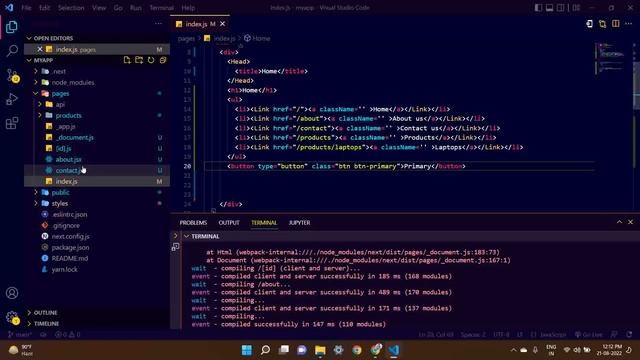640x360 pixels.
Task: Close the index.js editor tab
Action: [x=222, y=24]
